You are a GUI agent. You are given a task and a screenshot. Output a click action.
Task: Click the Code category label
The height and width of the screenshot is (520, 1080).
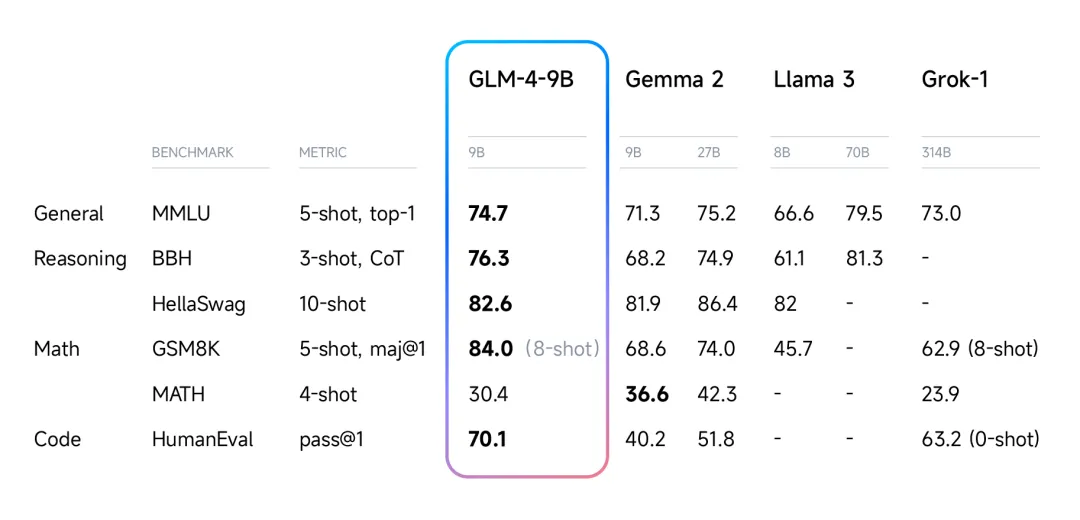coord(57,439)
